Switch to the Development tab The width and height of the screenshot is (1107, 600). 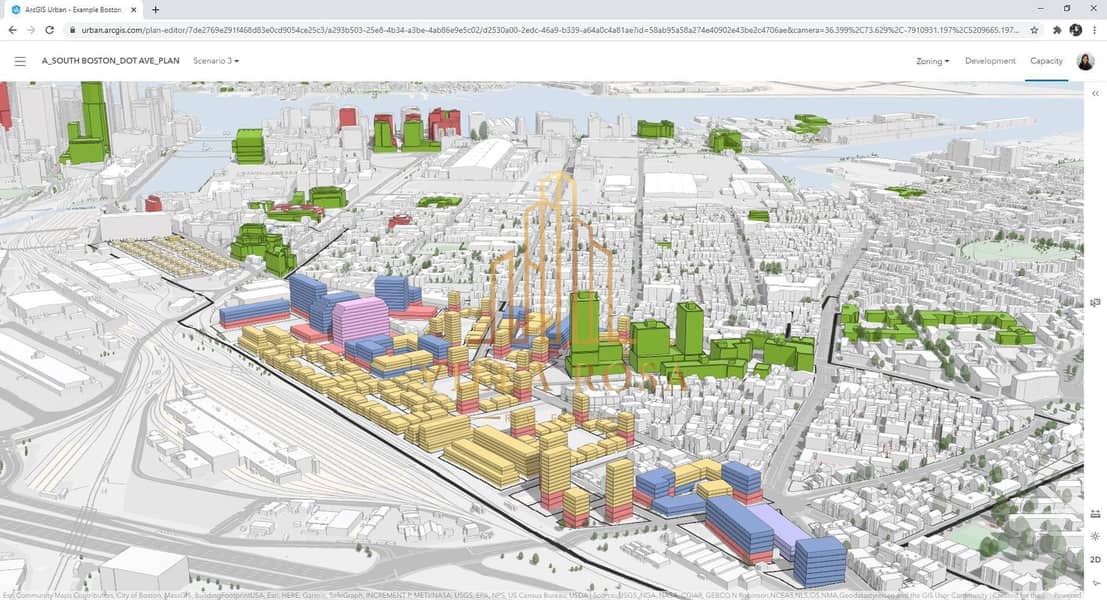(990, 61)
